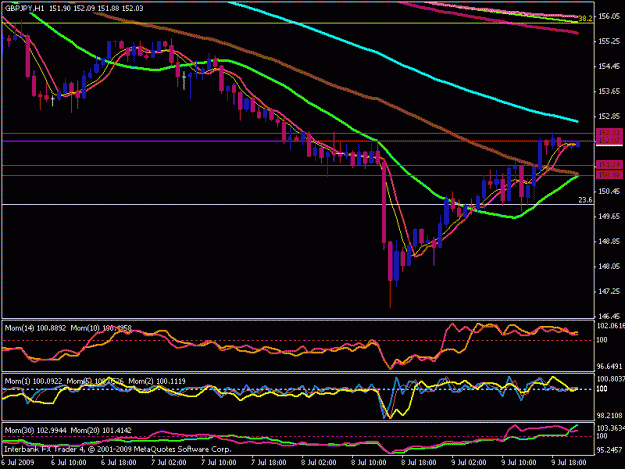Click the 9 Jul 18:00 time label
The image size is (625, 469).
pos(568,462)
